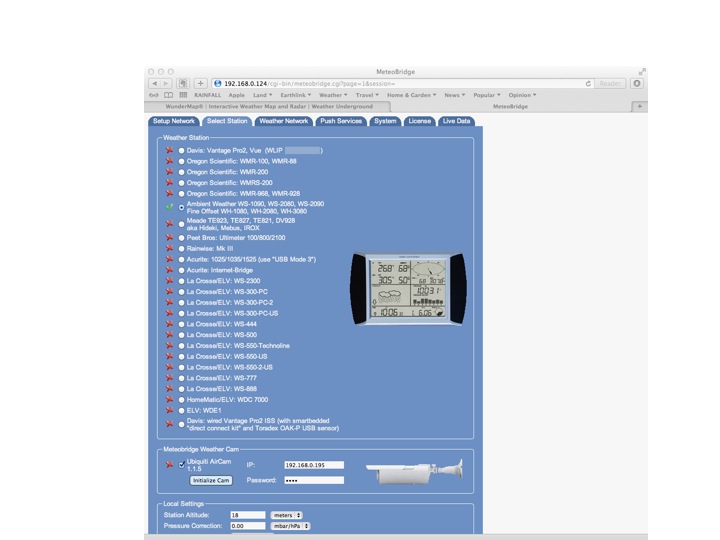Click the browser back arrow button
Image resolution: width=720 pixels, height=540 pixels.
pos(152,83)
